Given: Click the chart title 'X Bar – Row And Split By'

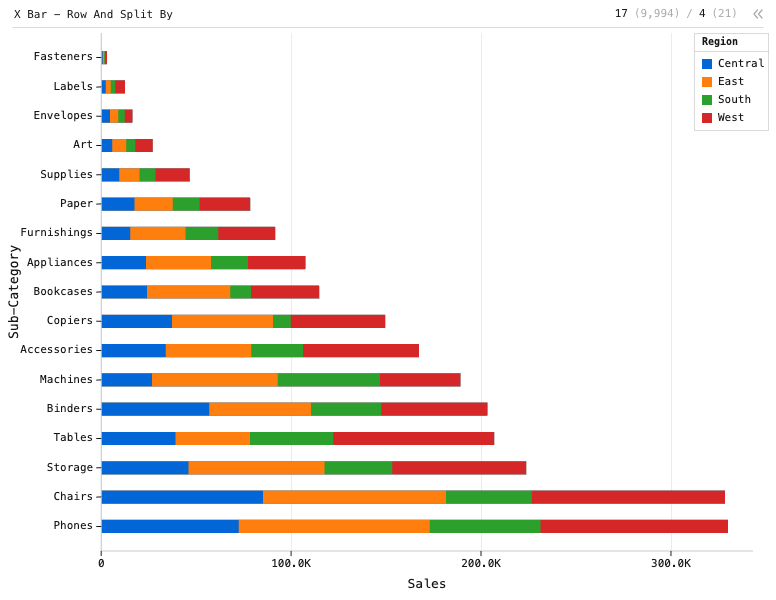Looking at the screenshot, I should pos(93,14).
